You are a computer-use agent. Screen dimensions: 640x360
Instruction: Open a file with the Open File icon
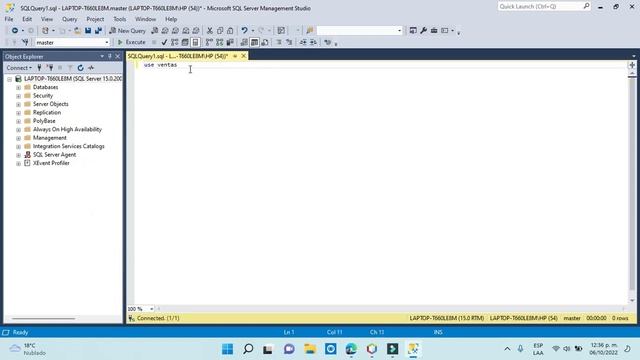77,31
